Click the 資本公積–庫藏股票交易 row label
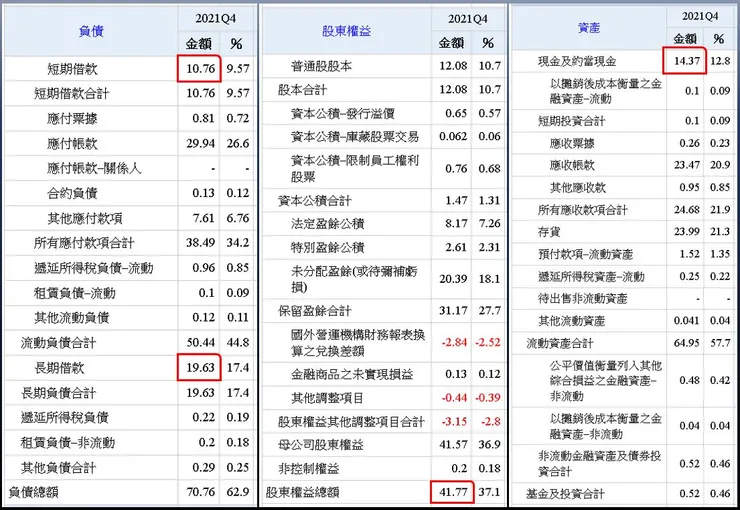The width and height of the screenshot is (740, 510). 355,137
